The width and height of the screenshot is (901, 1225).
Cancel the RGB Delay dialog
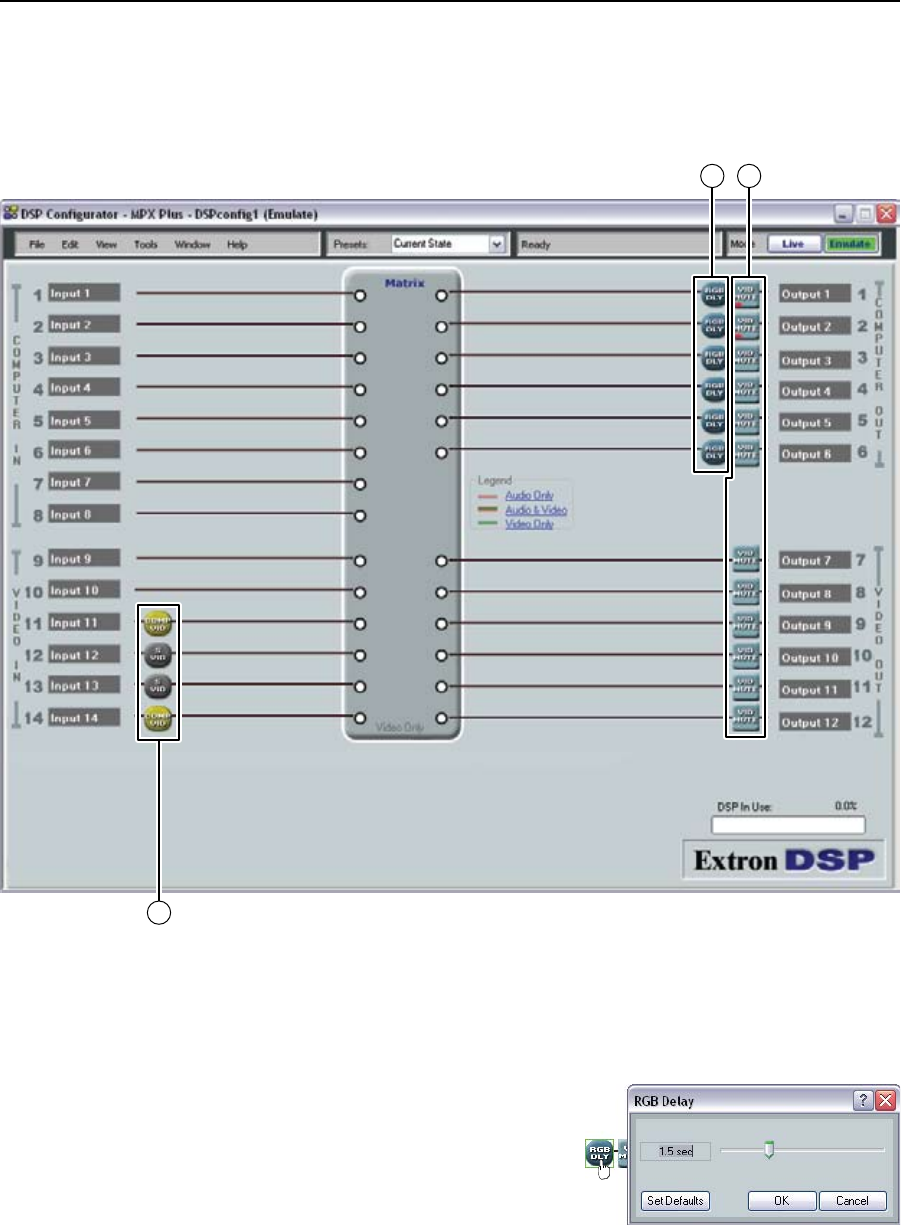[852, 1201]
